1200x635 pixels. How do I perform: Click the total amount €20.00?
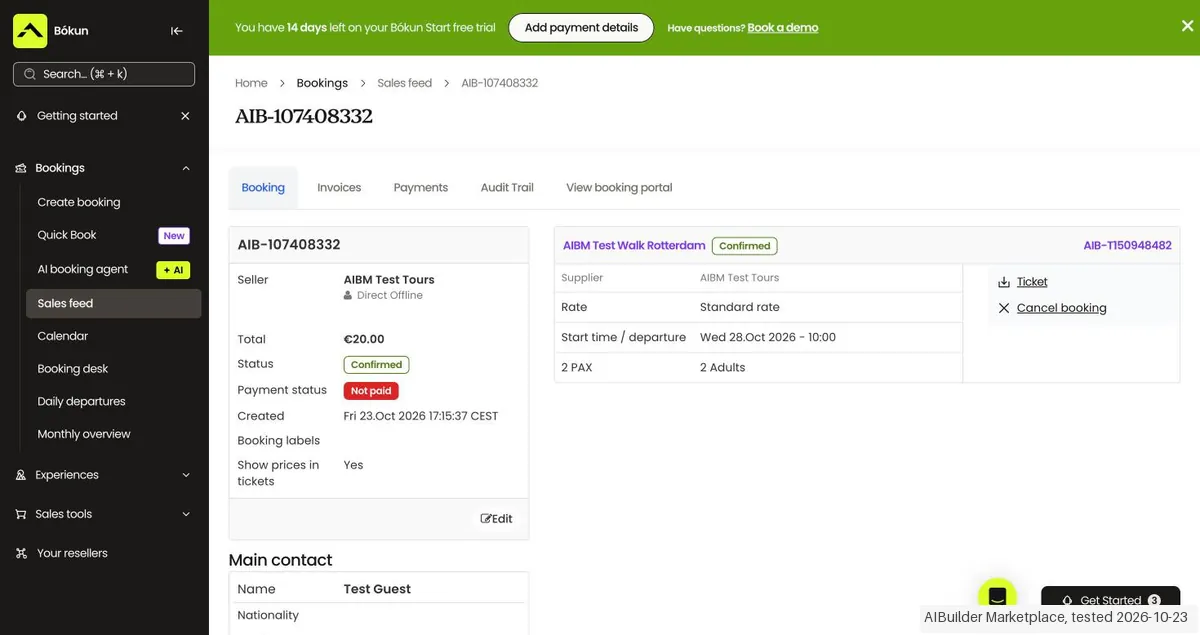coord(364,339)
